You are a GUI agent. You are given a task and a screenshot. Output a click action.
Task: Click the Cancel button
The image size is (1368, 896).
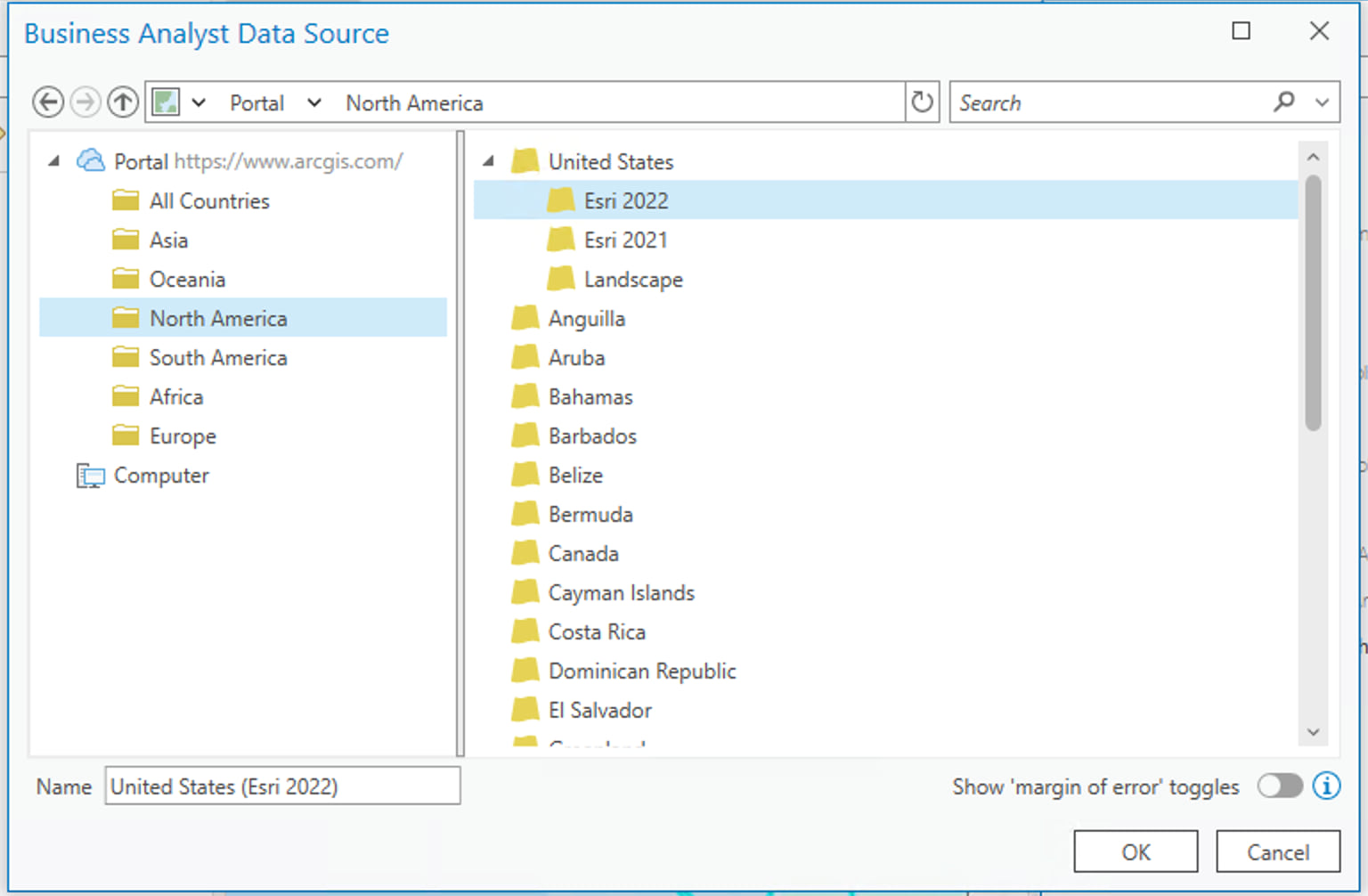(1278, 851)
